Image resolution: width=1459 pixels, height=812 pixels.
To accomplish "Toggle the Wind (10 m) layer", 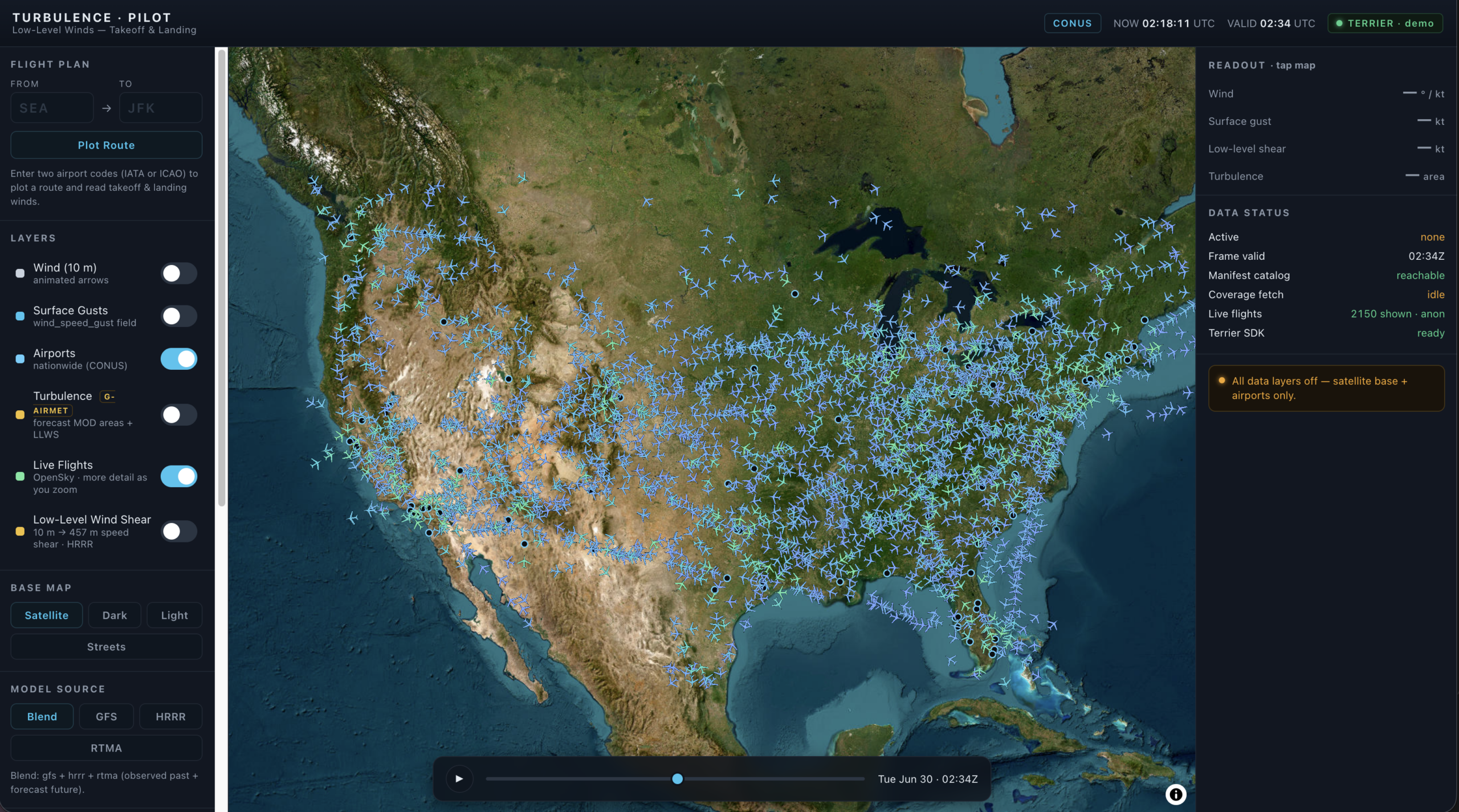I will pos(178,274).
